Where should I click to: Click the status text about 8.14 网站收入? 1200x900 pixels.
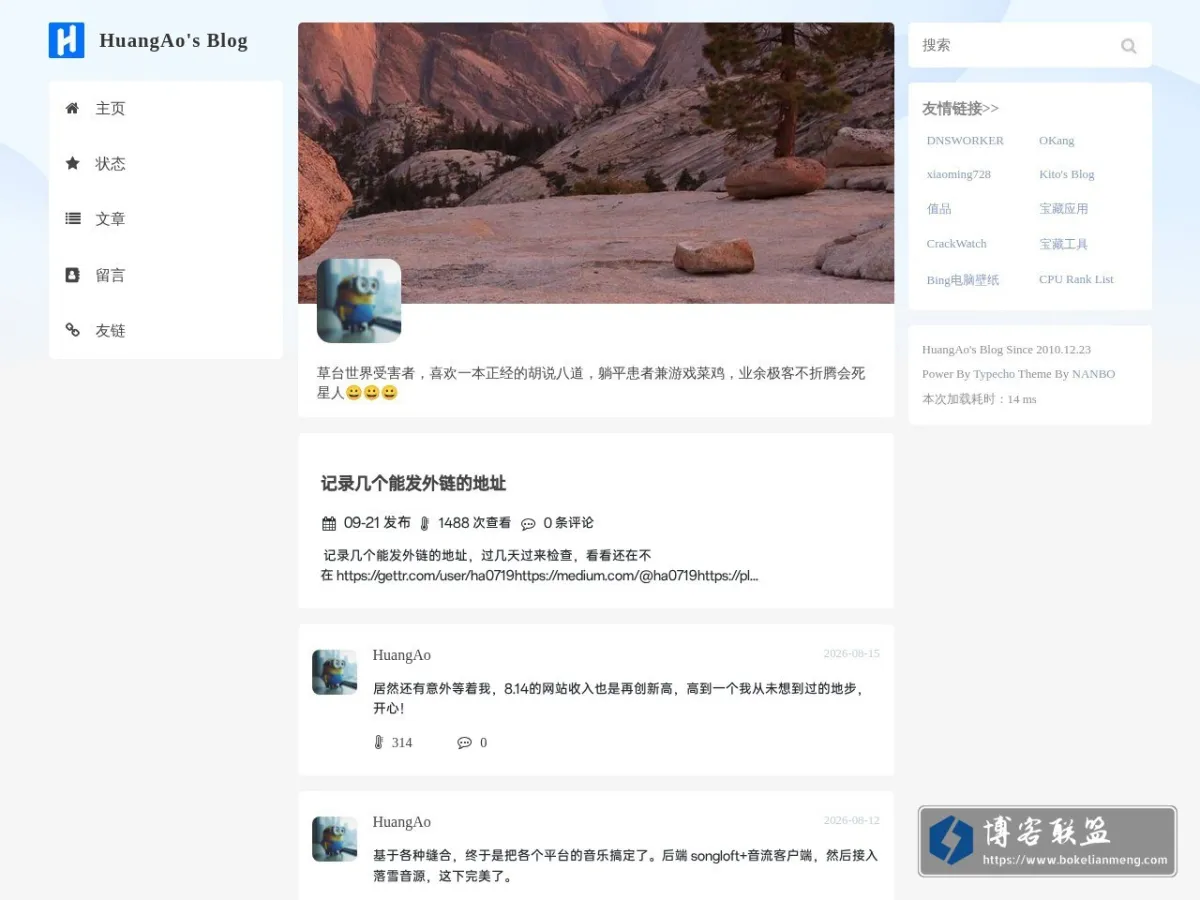coord(618,698)
